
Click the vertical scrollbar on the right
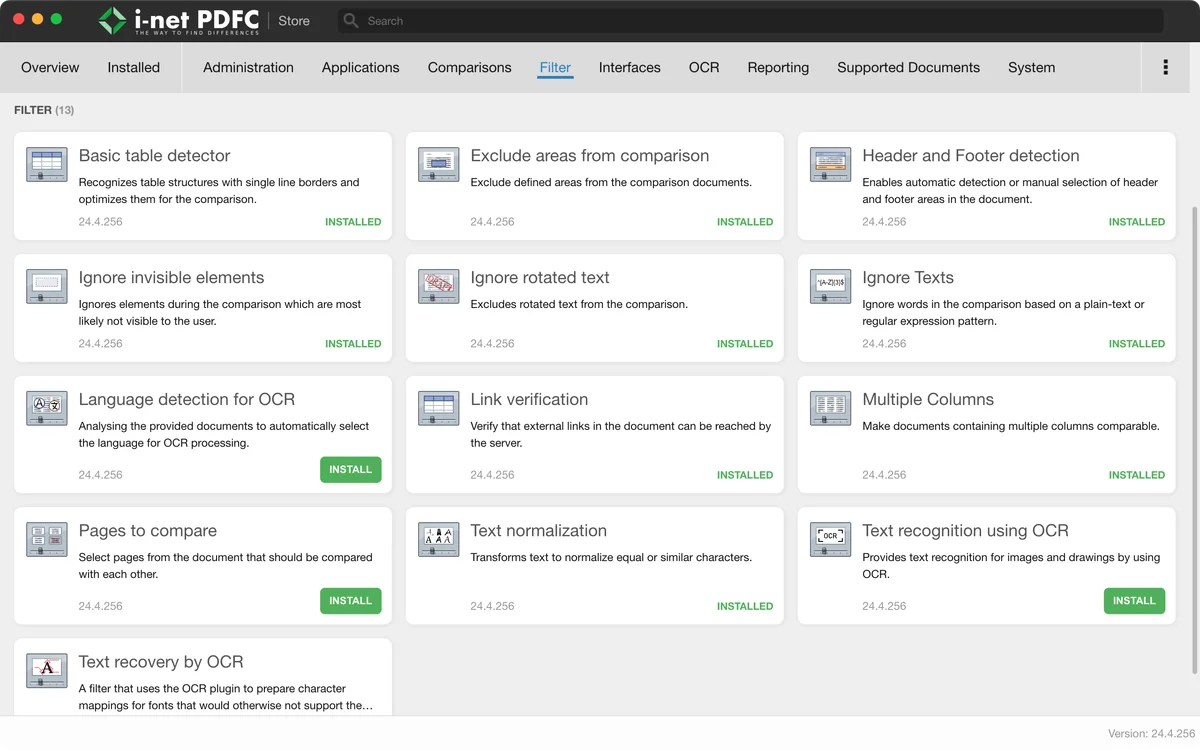coord(1195,440)
